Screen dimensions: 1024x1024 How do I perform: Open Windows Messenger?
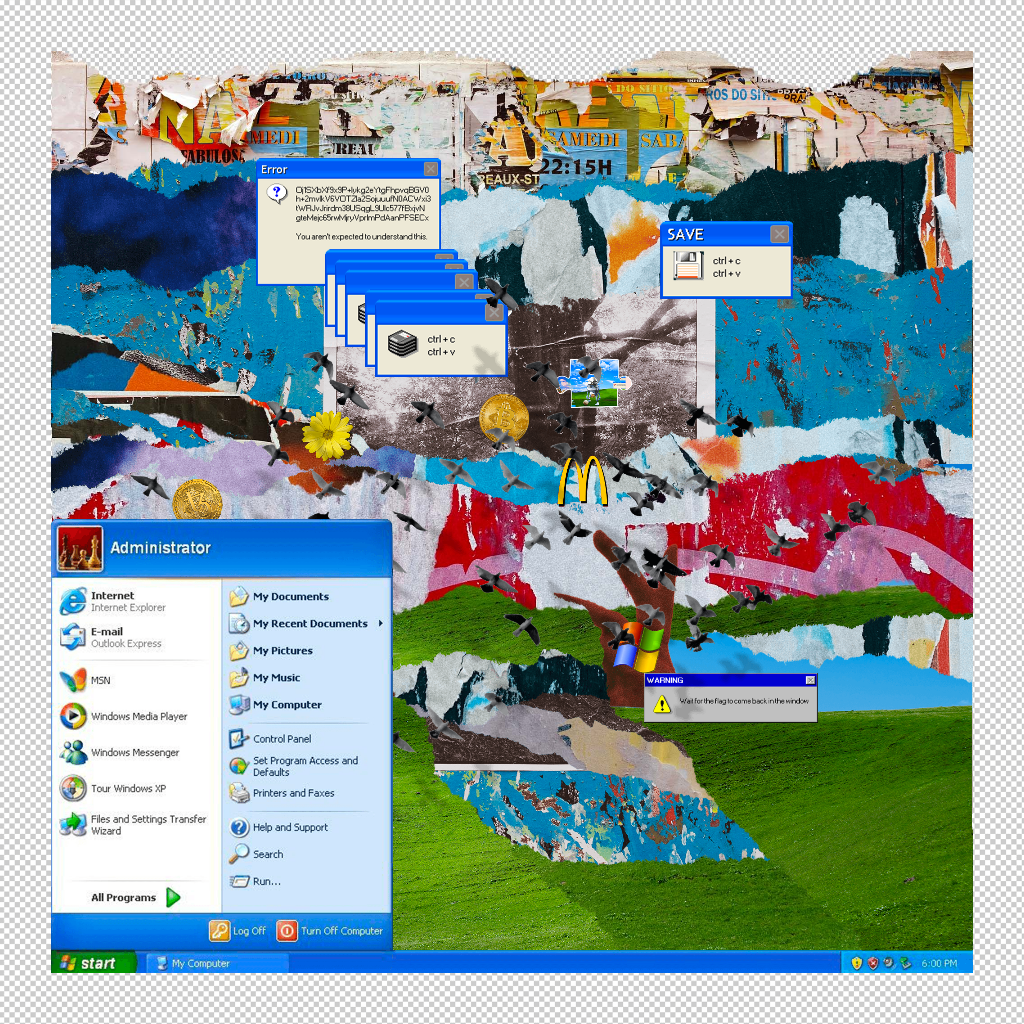click(x=120, y=752)
